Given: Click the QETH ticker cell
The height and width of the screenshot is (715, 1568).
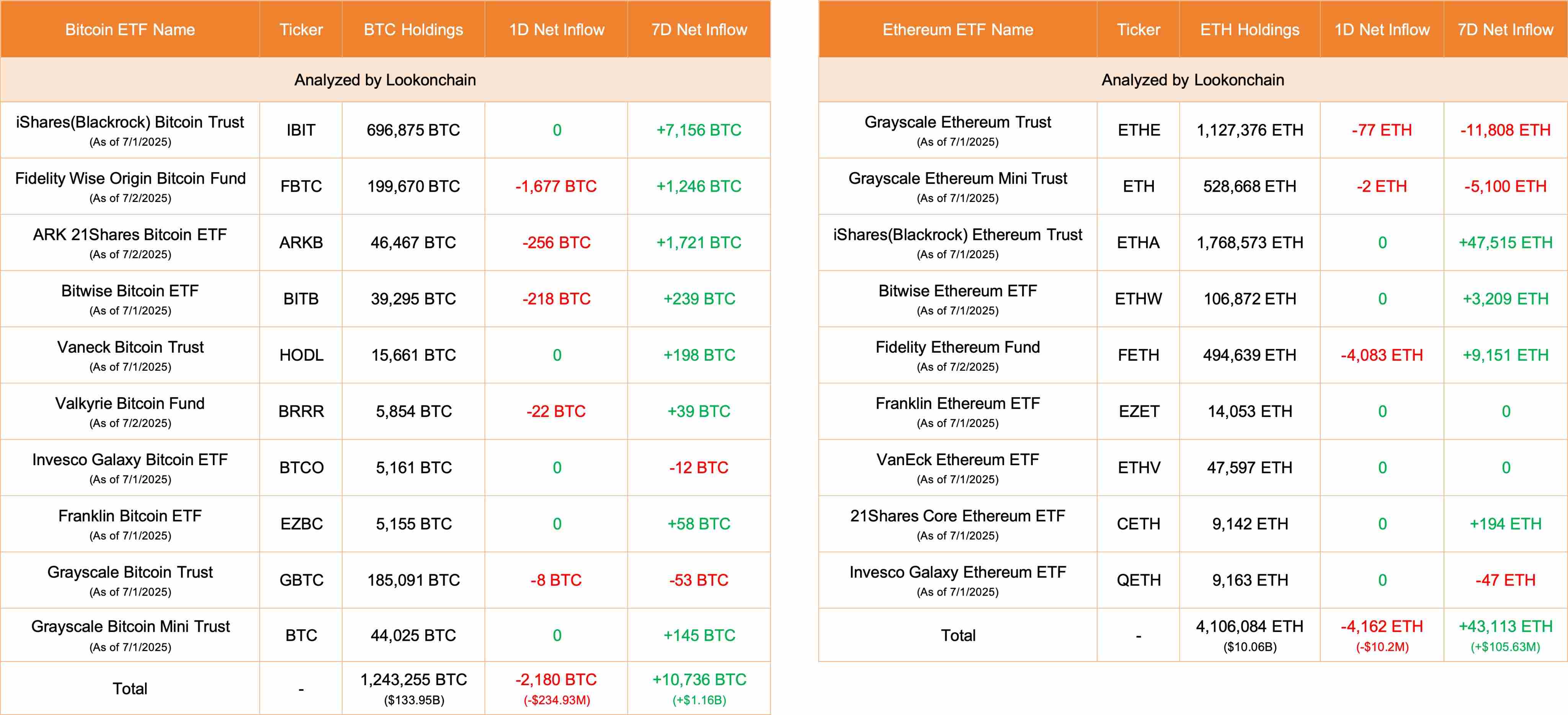Looking at the screenshot, I should point(1138,580).
